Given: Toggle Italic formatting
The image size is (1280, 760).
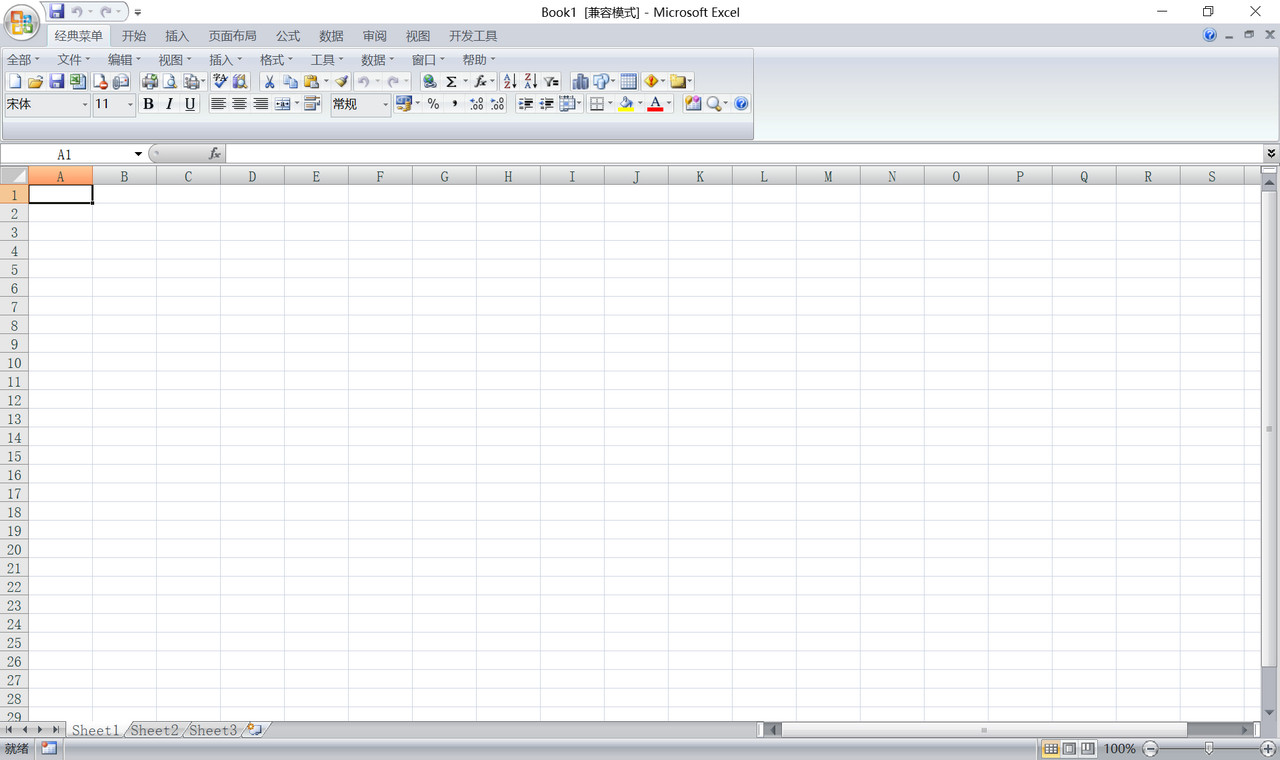Looking at the screenshot, I should 169,104.
